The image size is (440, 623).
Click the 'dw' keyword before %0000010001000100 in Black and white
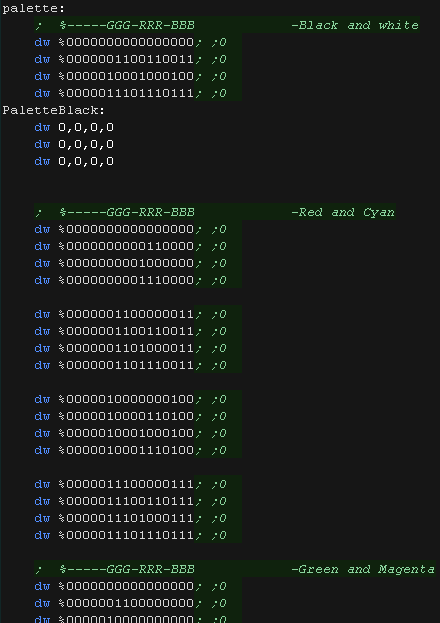point(42,76)
